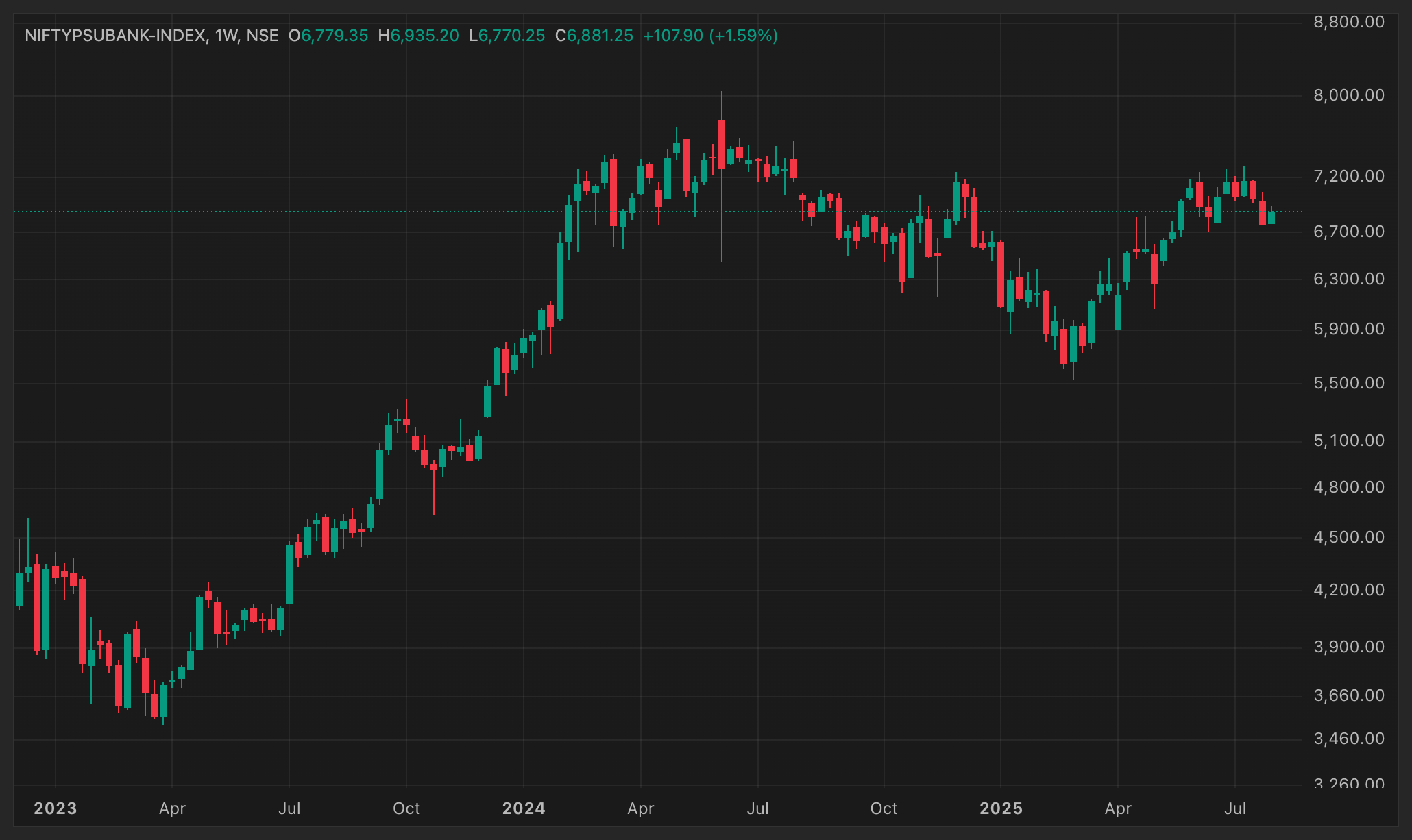Select the close value C6,881.25
1412x840 pixels.
(x=594, y=36)
